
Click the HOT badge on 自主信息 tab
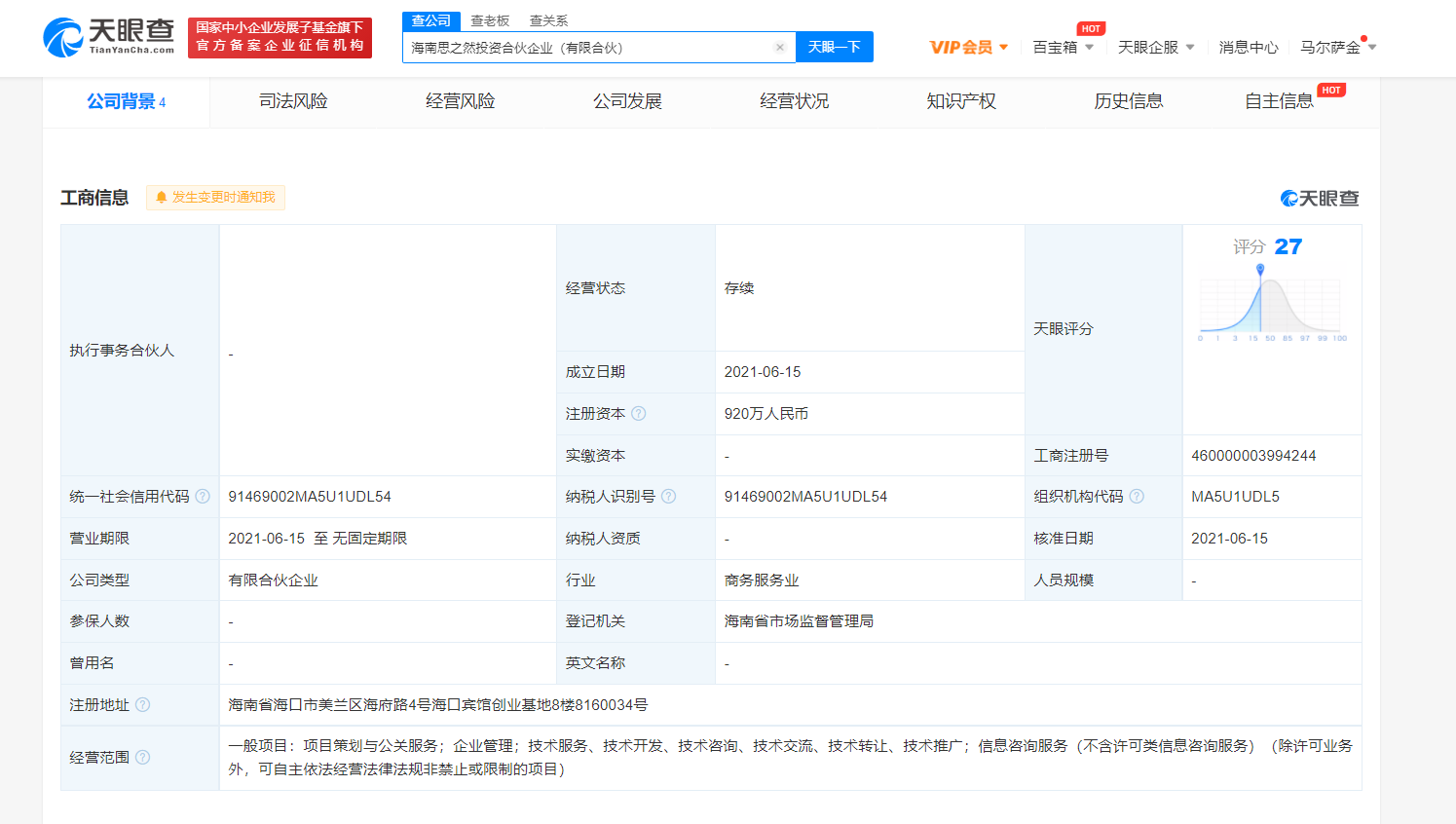pyautogui.click(x=1331, y=91)
